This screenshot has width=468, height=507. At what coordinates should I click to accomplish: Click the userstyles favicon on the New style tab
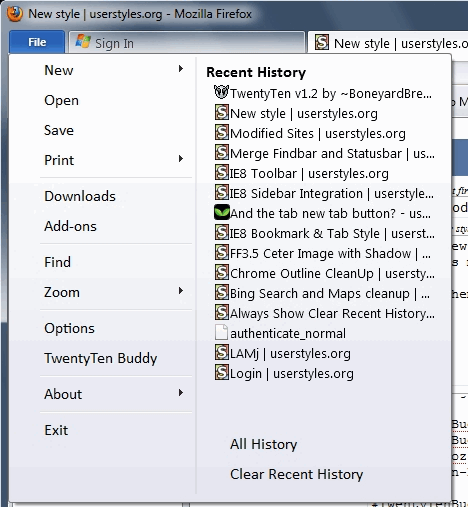pos(322,42)
